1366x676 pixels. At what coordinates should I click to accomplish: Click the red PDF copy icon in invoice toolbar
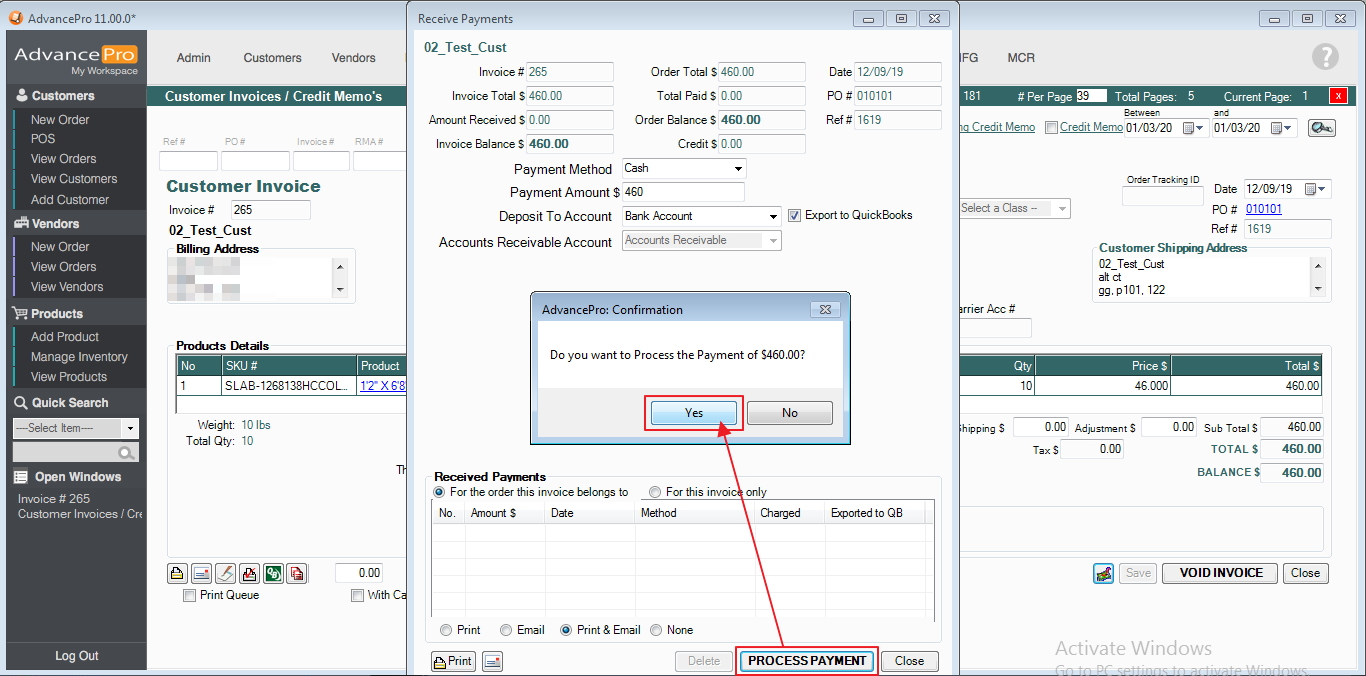(x=297, y=574)
